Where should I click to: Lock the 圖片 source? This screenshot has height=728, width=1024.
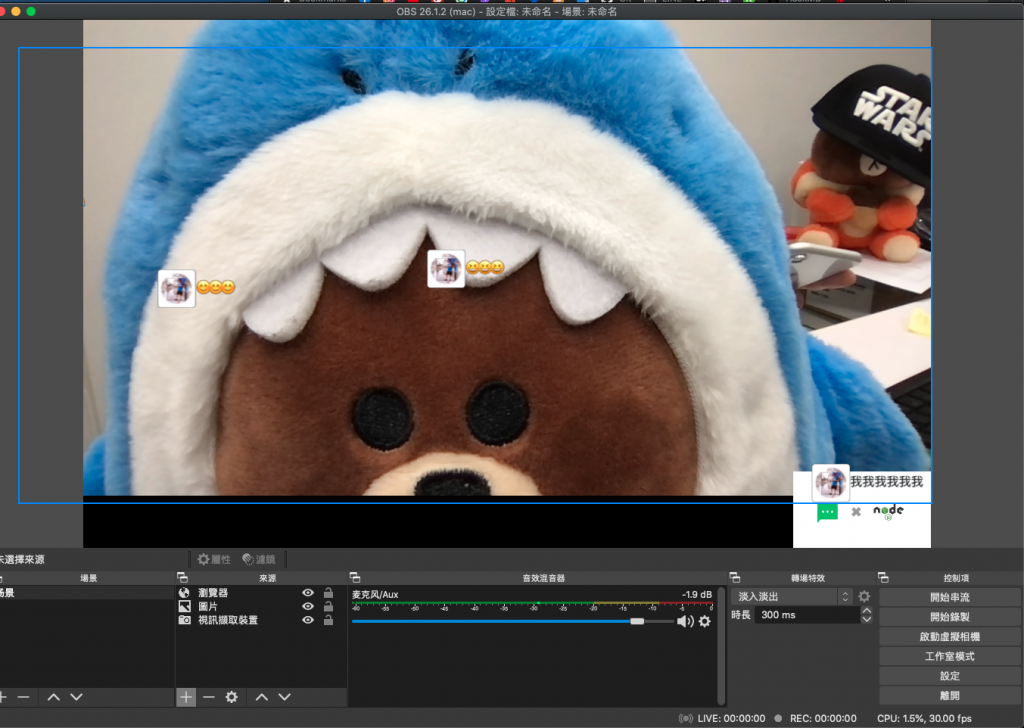coord(328,607)
